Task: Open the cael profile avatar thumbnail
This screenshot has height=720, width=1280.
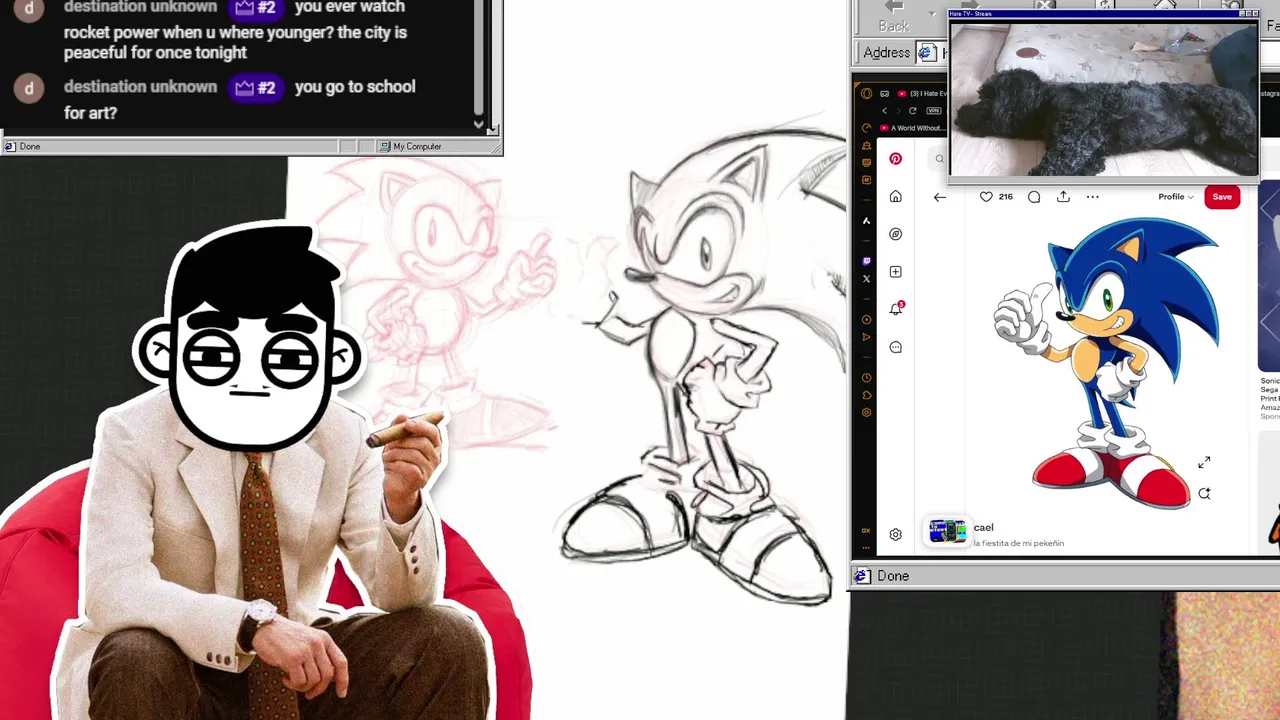Action: pos(947,531)
